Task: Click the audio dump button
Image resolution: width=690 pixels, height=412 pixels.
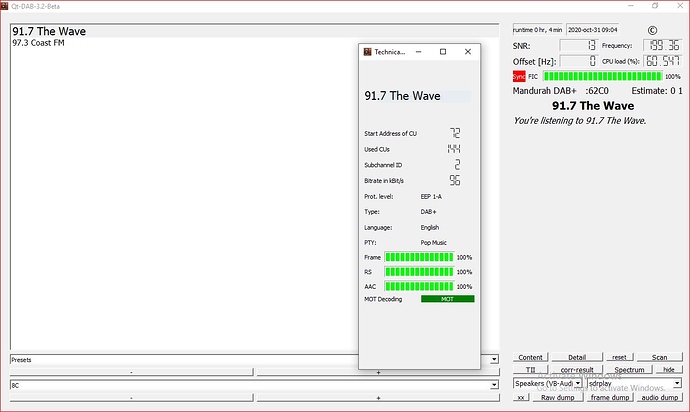Action: pos(660,397)
